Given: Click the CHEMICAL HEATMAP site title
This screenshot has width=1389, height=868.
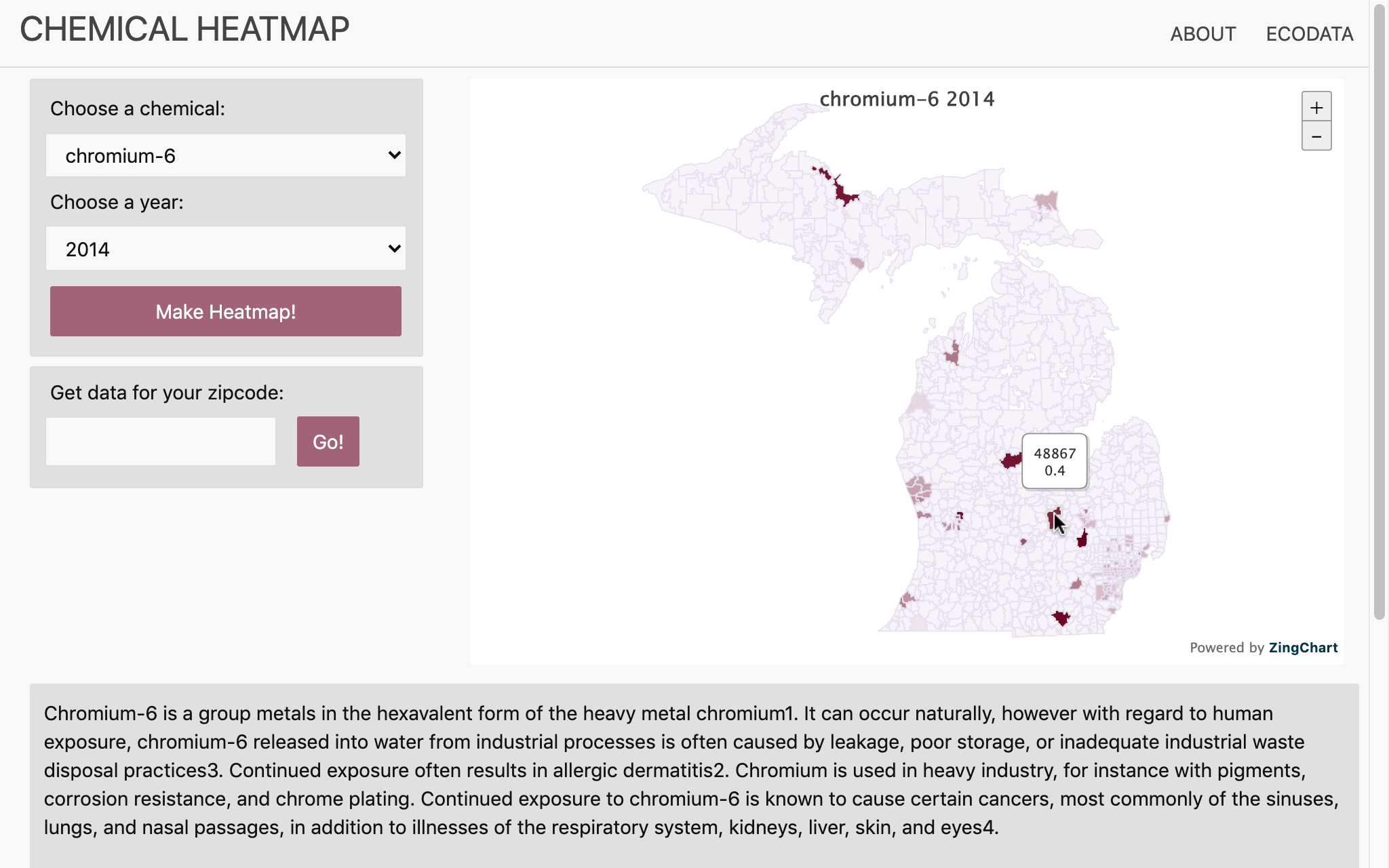Looking at the screenshot, I should 184,30.
